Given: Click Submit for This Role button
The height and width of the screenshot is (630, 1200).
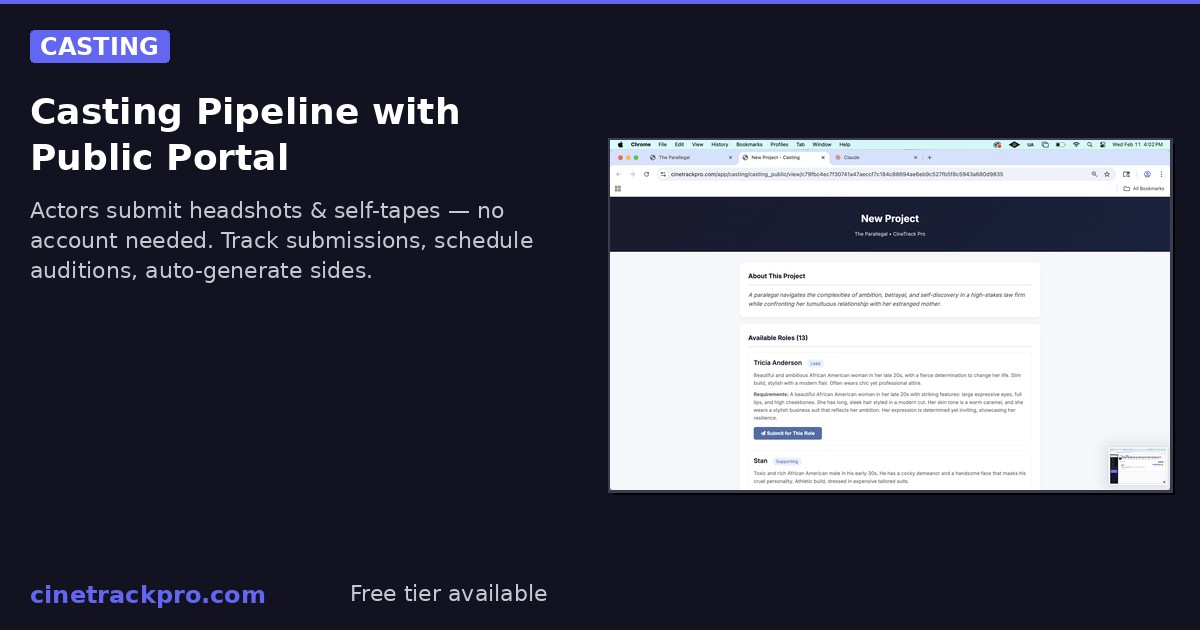Looking at the screenshot, I should point(787,433).
